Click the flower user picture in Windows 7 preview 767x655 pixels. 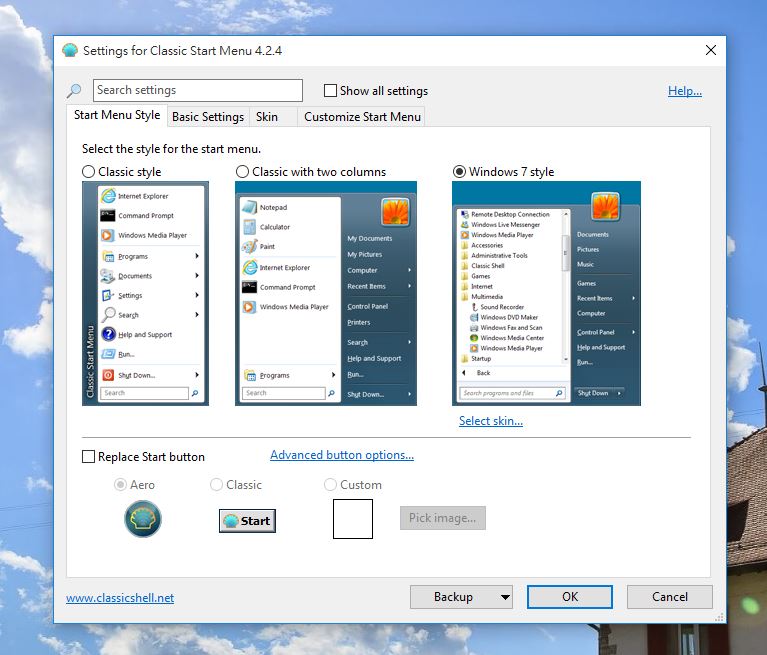606,206
